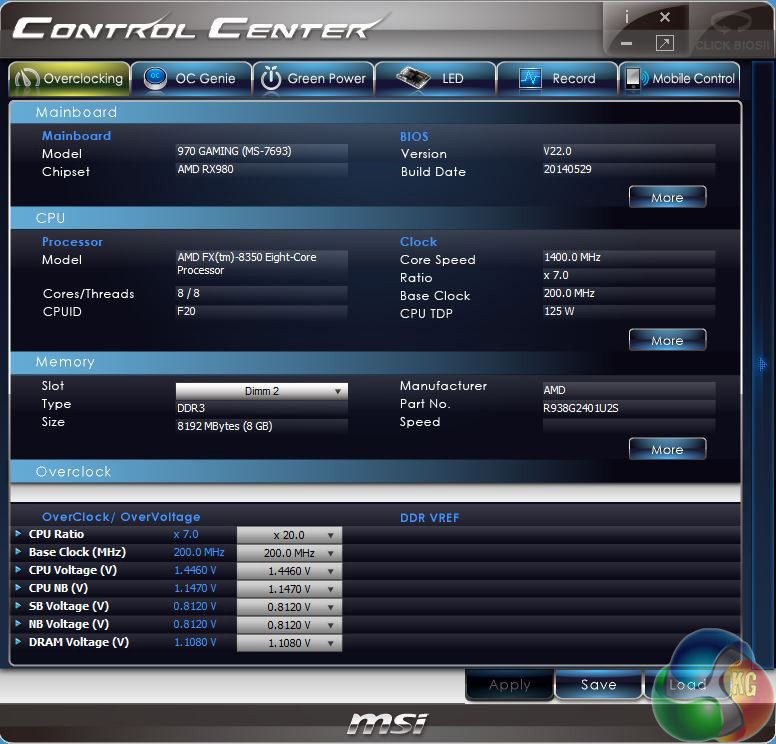Click the OverClock/ OverVoltage heading
This screenshot has width=776, height=744.
coord(121,517)
